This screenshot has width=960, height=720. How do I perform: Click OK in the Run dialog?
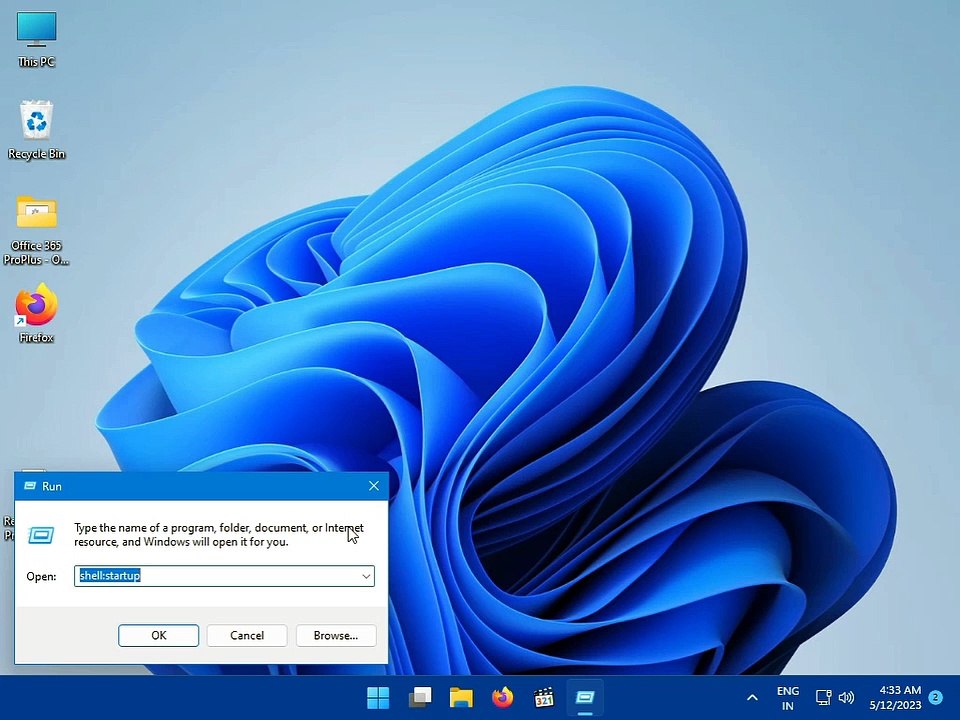click(x=159, y=636)
